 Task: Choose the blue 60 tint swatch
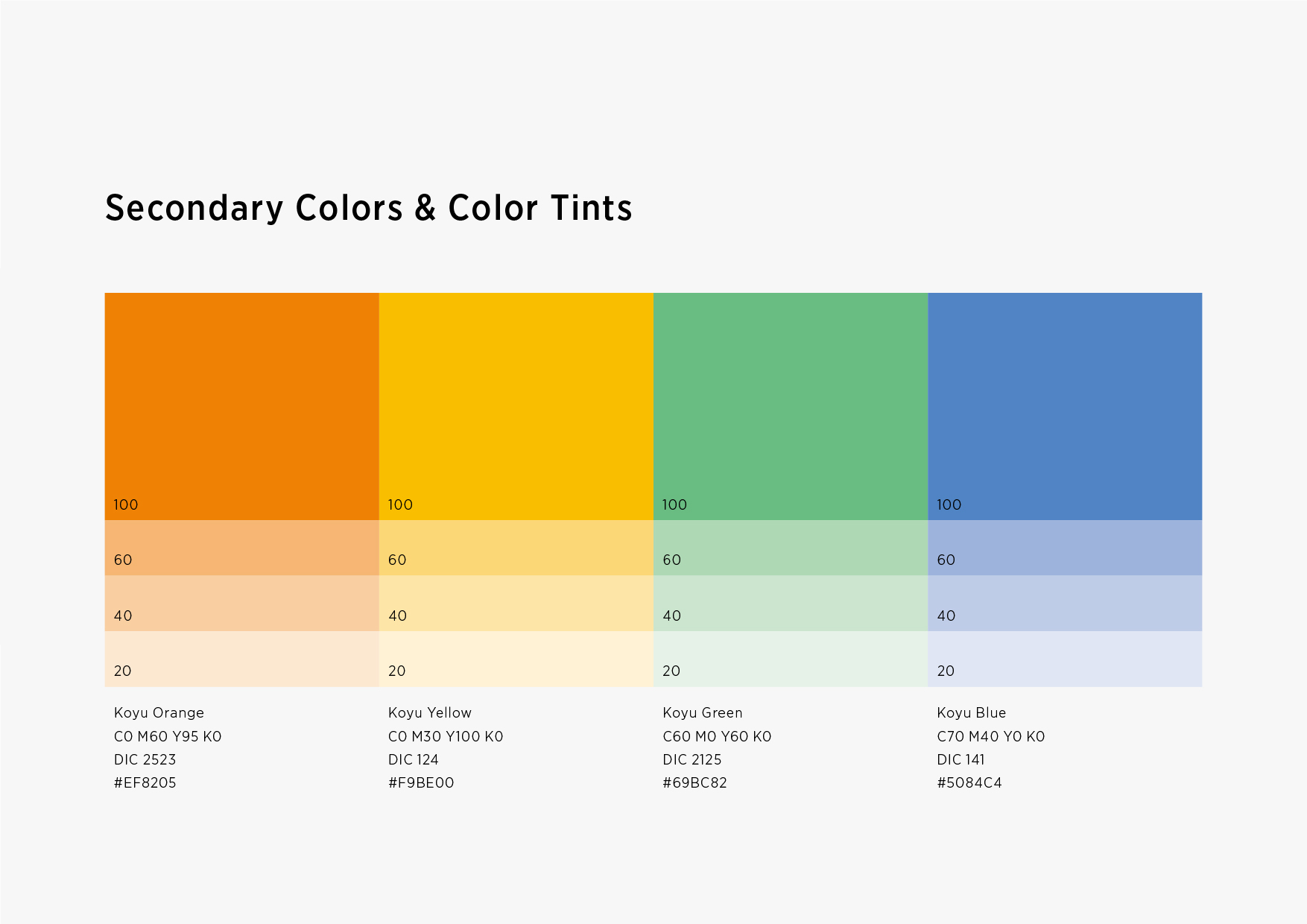pyautogui.click(x=1064, y=548)
